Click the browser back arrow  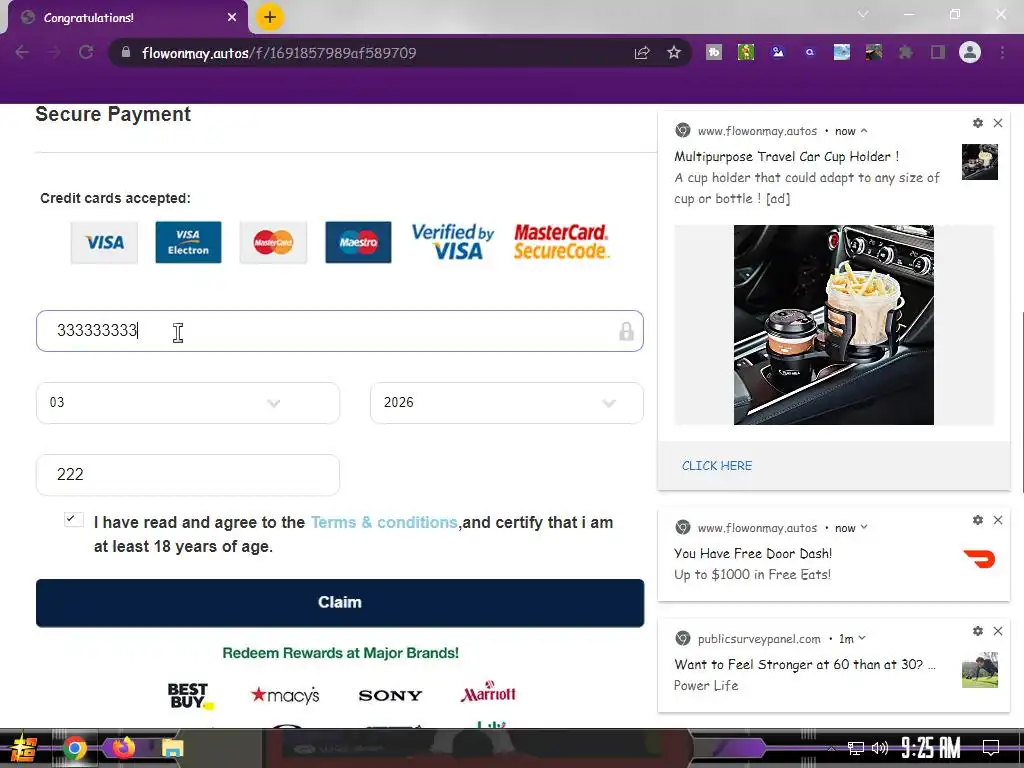pos(22,52)
